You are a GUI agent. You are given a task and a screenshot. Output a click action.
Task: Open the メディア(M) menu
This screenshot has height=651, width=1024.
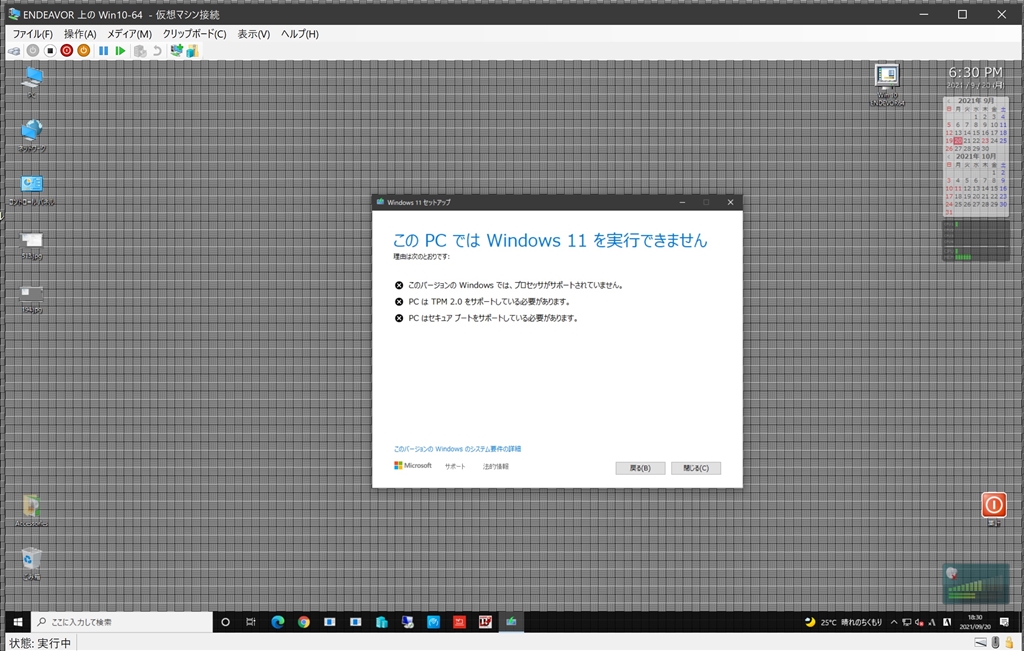pyautogui.click(x=129, y=34)
